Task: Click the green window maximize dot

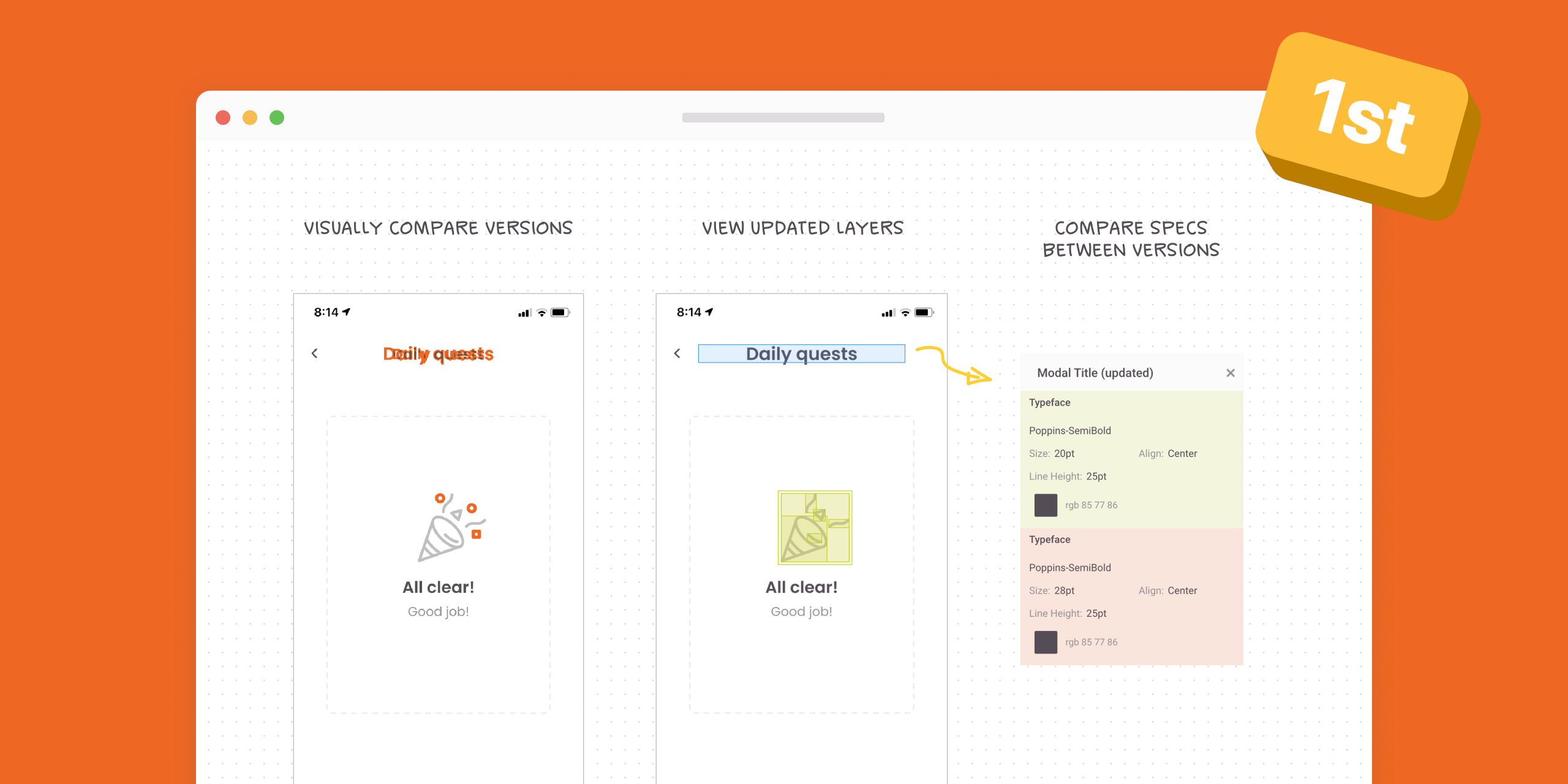Action: [x=277, y=118]
